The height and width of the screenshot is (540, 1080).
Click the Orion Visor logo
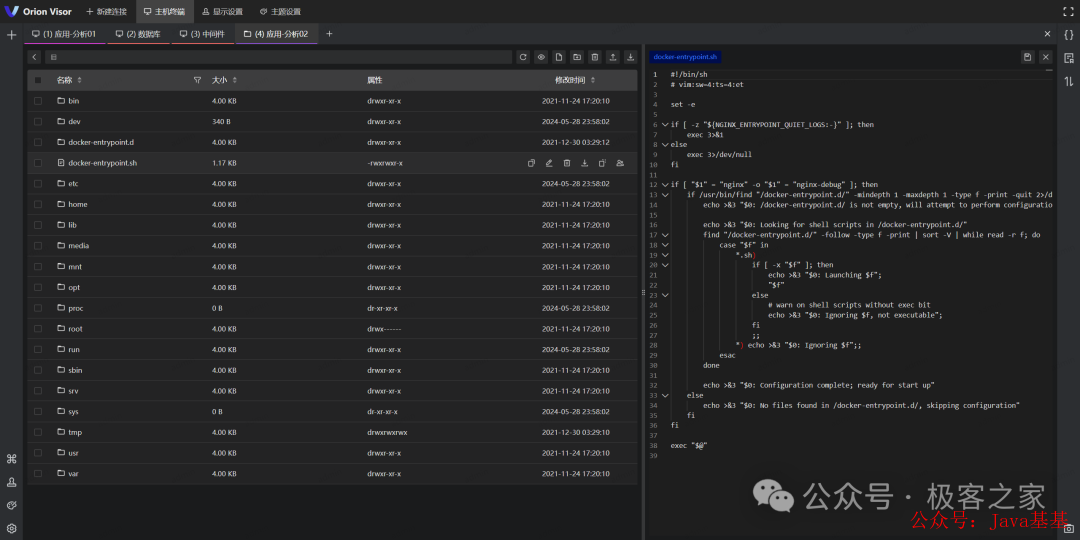click(38, 12)
